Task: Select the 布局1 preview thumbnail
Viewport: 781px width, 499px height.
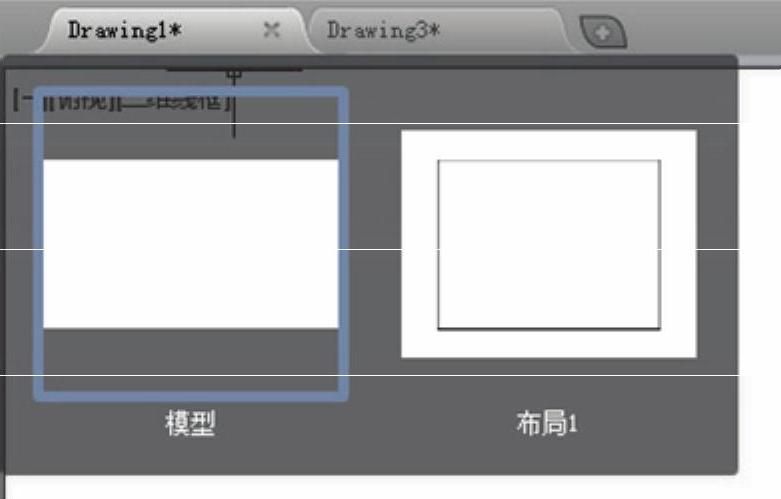Action: click(x=548, y=243)
